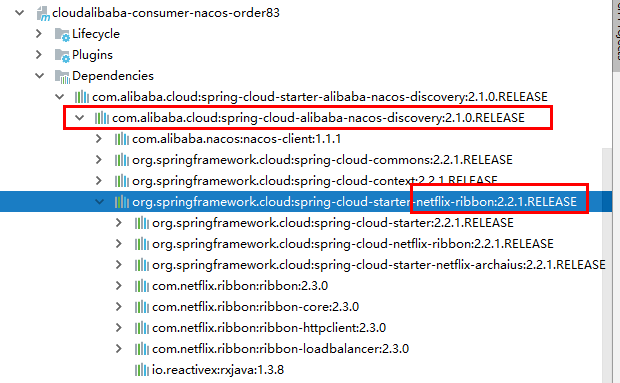The height and width of the screenshot is (383, 620).
Task: Select com.alibaba.cloud:spring-cloud-starter-alibaba-nacos-discovery:2.1.0.RELEASE text
Action: pos(320,97)
